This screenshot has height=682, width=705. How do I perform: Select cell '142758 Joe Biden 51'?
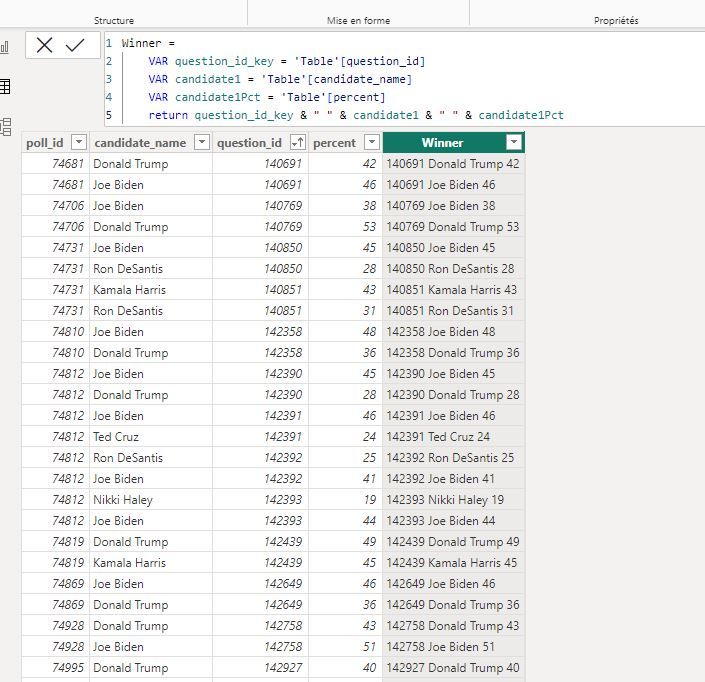coord(453,646)
